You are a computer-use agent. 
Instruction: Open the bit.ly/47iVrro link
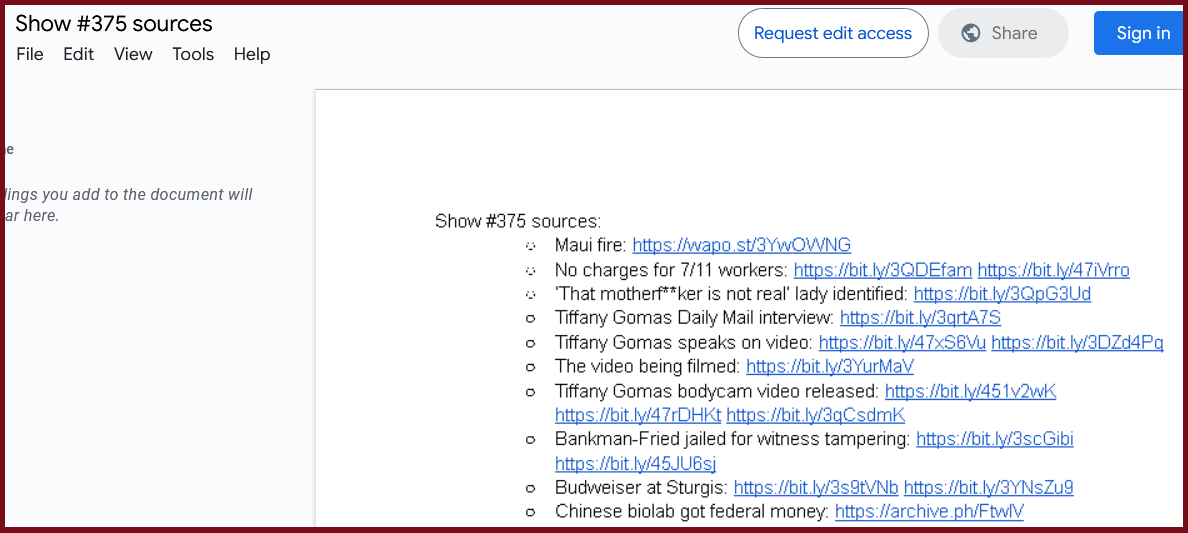pos(1053,270)
